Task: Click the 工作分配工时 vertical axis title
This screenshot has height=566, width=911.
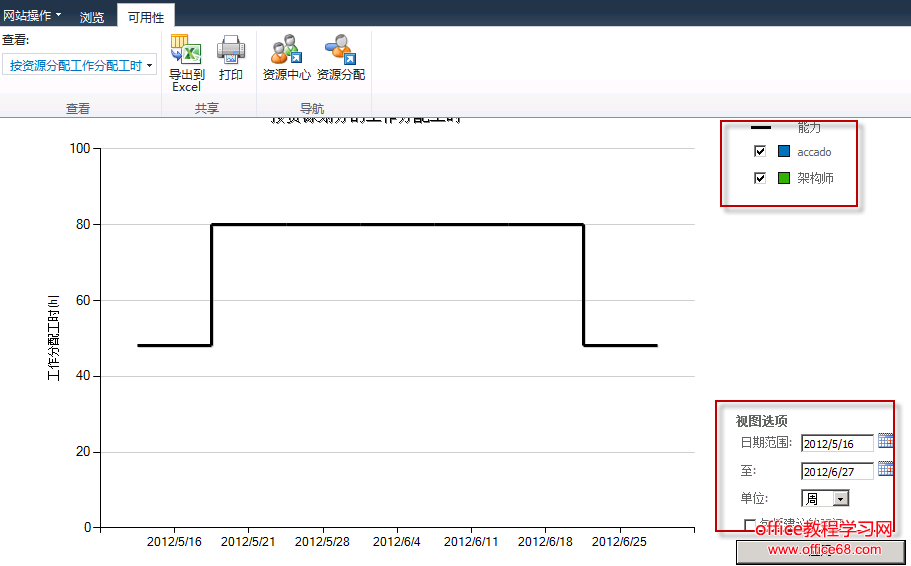Action: (x=53, y=338)
